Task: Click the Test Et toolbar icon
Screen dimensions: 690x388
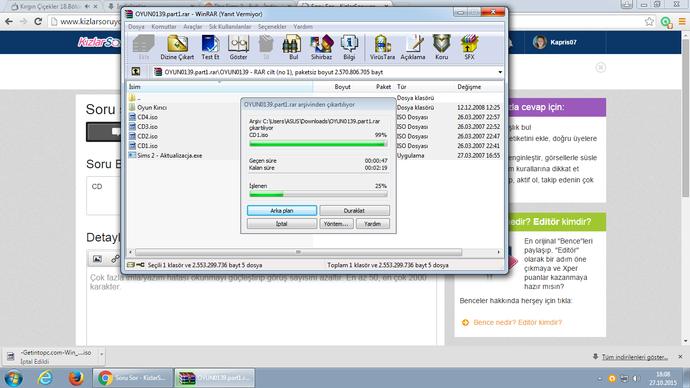Action: click(210, 48)
